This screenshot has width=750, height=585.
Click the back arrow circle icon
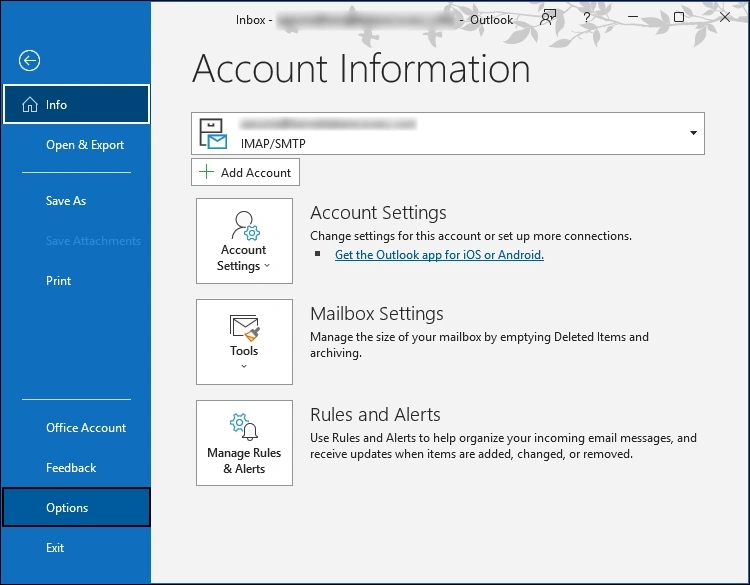click(x=29, y=61)
